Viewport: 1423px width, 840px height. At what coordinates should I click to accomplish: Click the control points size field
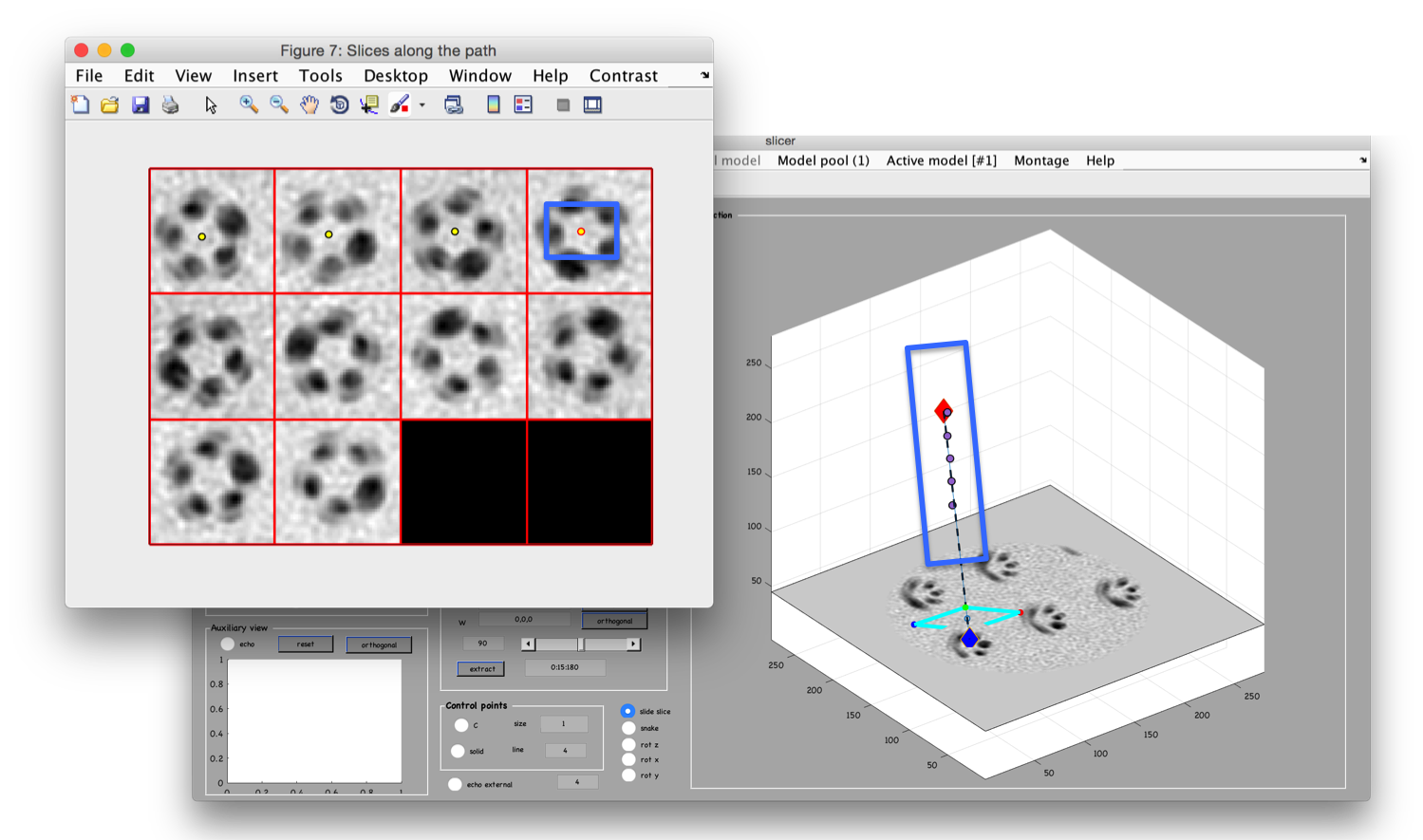(x=563, y=724)
